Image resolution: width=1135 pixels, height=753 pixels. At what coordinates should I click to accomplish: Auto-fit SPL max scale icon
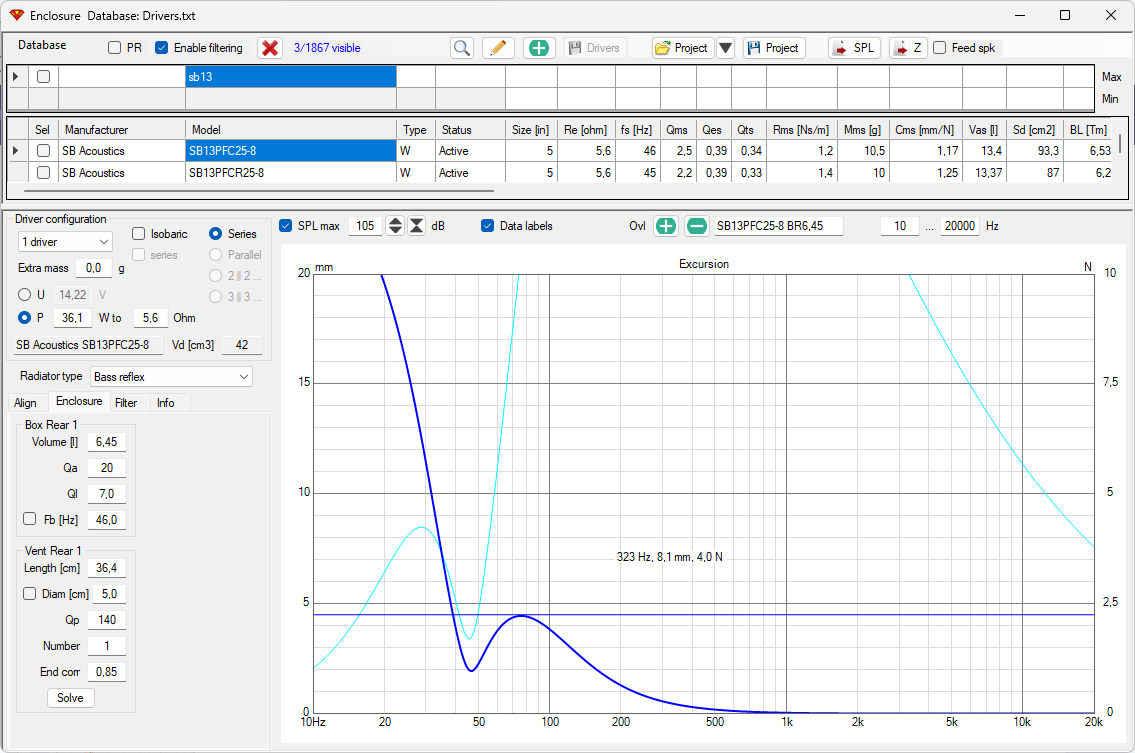point(417,226)
